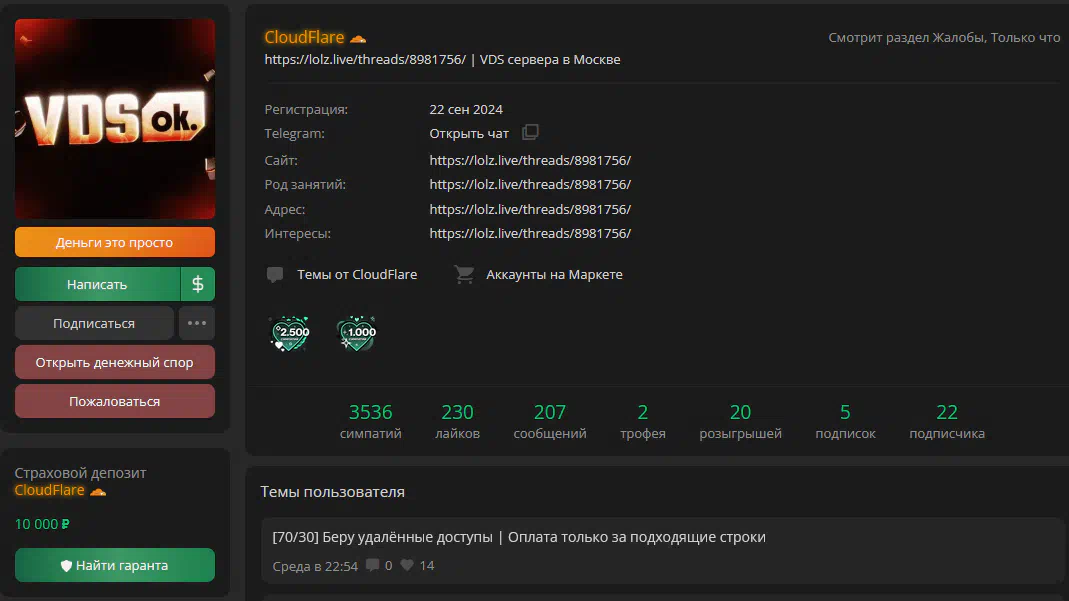This screenshot has height=601, width=1069.
Task: Click the cloud icon next to the CloudFlare username
Action: (358, 38)
